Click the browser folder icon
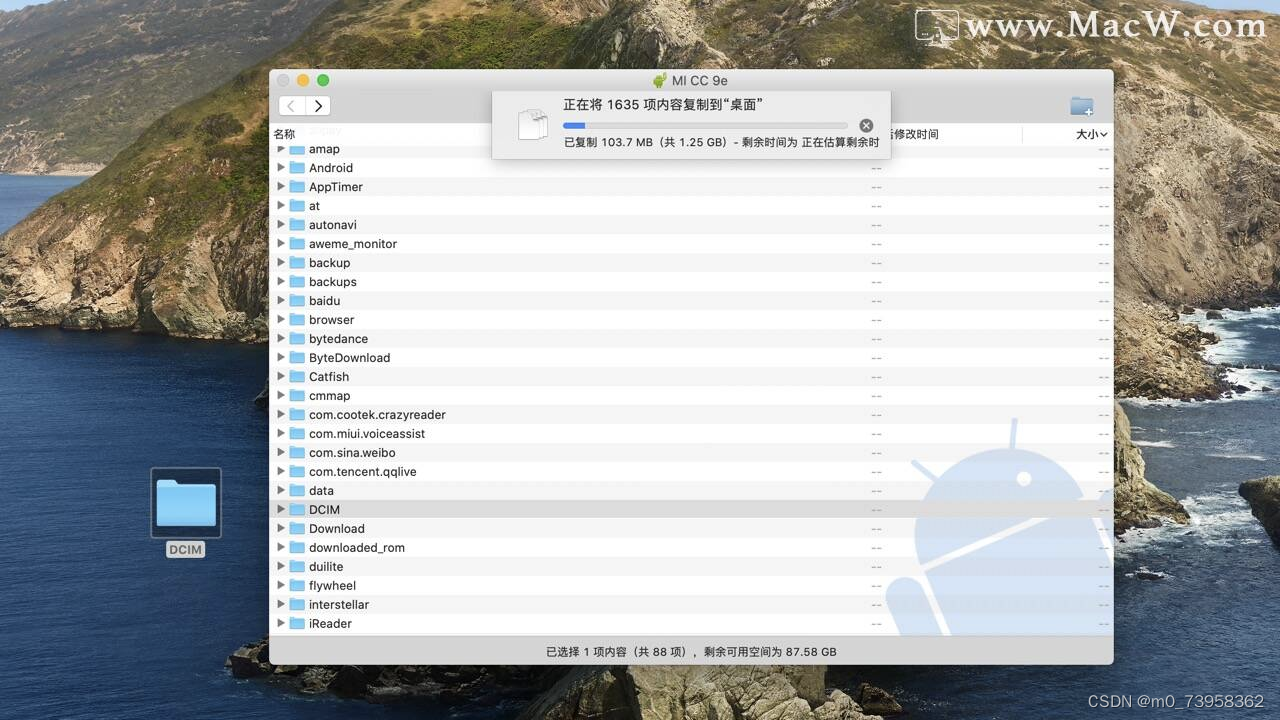1280x720 pixels. tap(297, 320)
